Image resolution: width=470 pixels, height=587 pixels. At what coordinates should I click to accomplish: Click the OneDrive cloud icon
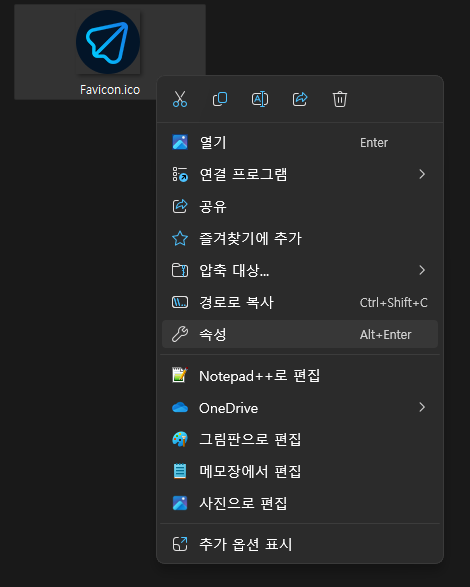pyautogui.click(x=180, y=407)
